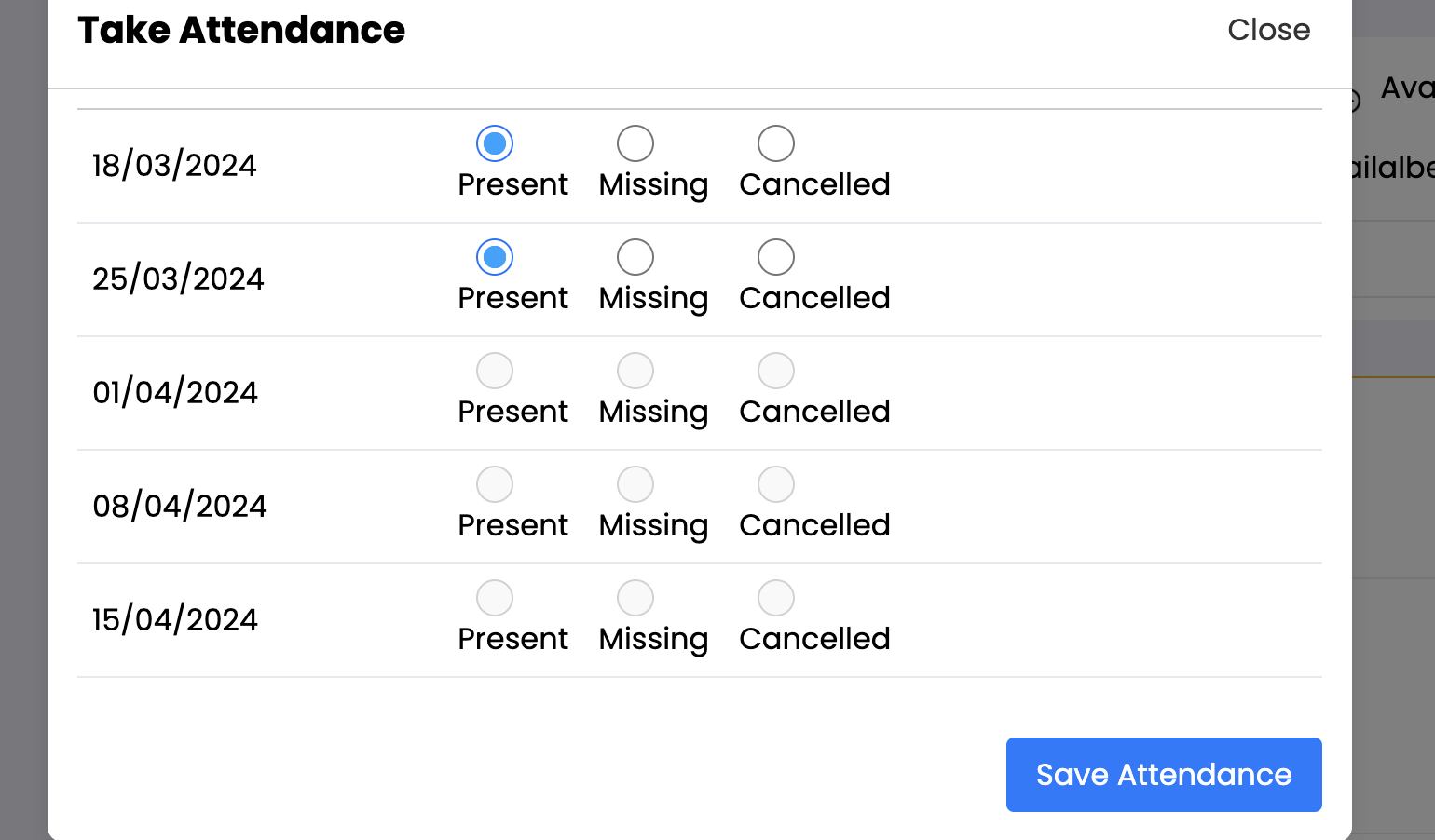This screenshot has width=1435, height=840.
Task: Choose Present radio for 01/04/2024
Action: pyautogui.click(x=495, y=371)
